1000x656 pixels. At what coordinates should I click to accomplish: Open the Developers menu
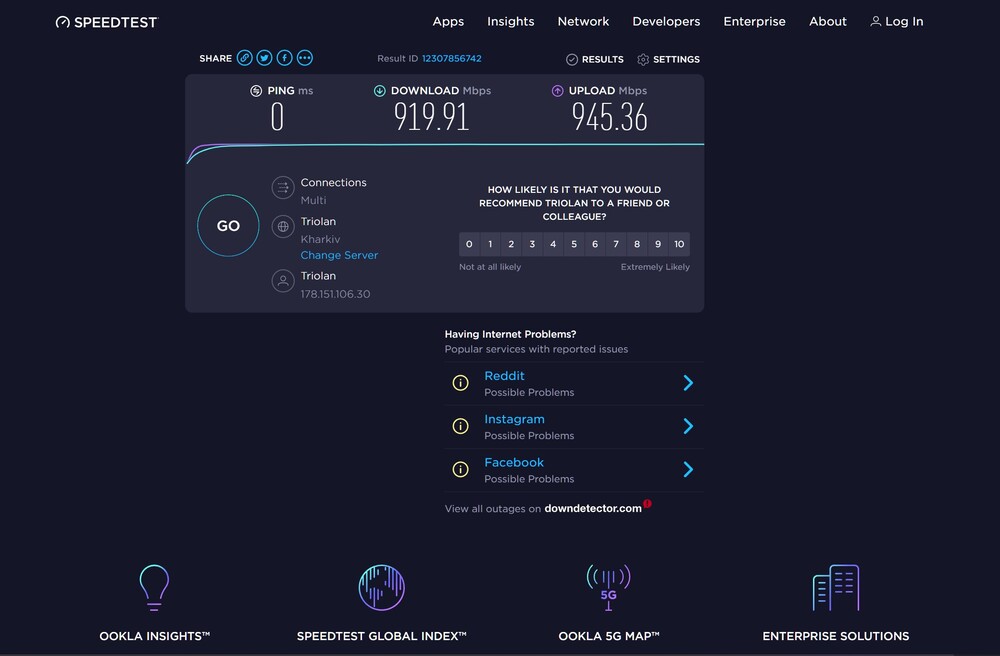point(666,22)
